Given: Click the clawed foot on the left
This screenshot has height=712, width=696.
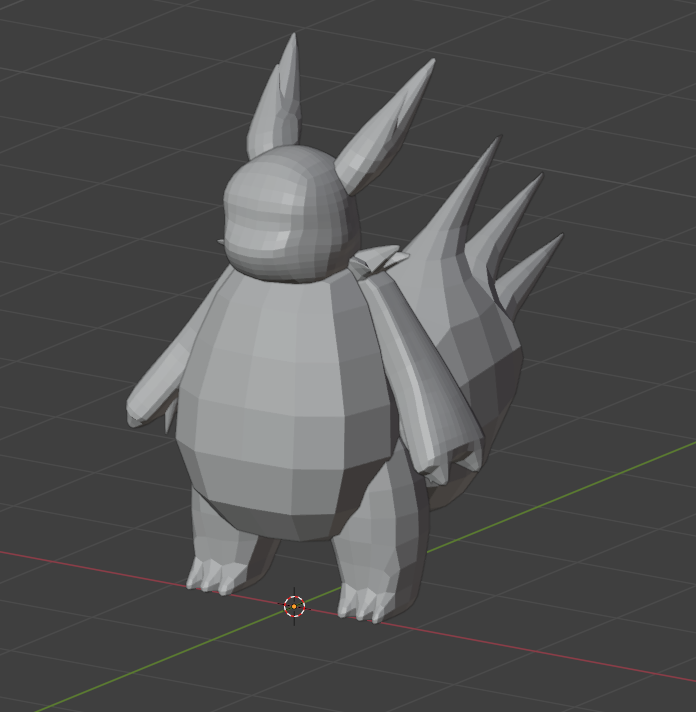Looking at the screenshot, I should (216, 575).
